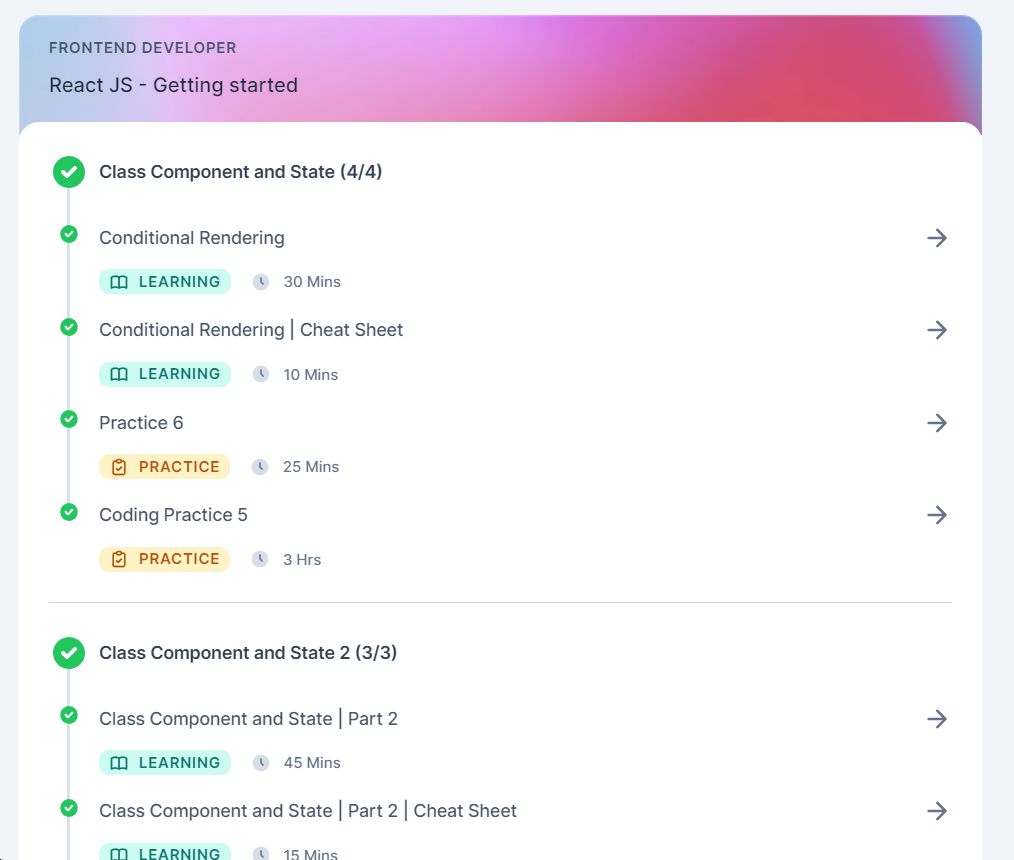Viewport: 1014px width, 860px height.
Task: Click green checkmark next to Practice 6
Action: (69, 419)
